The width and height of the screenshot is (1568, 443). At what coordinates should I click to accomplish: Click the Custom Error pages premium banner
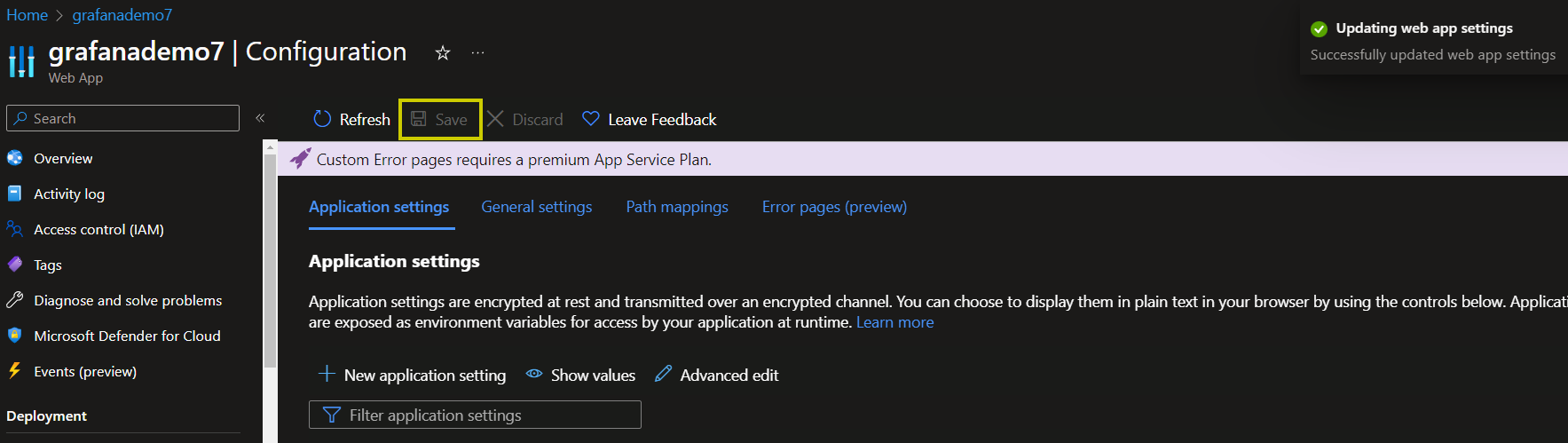pyautogui.click(x=923, y=159)
